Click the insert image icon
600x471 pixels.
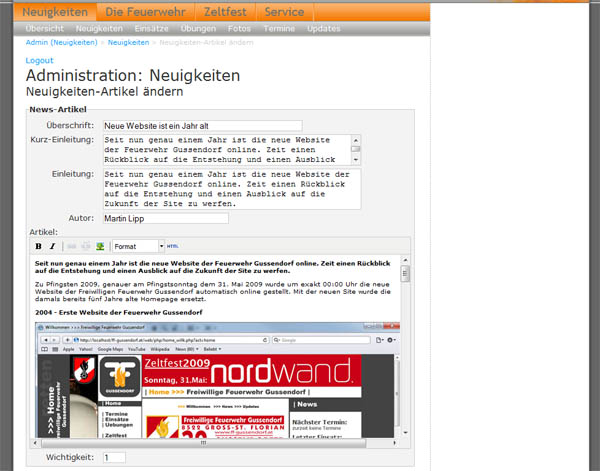tap(100, 245)
